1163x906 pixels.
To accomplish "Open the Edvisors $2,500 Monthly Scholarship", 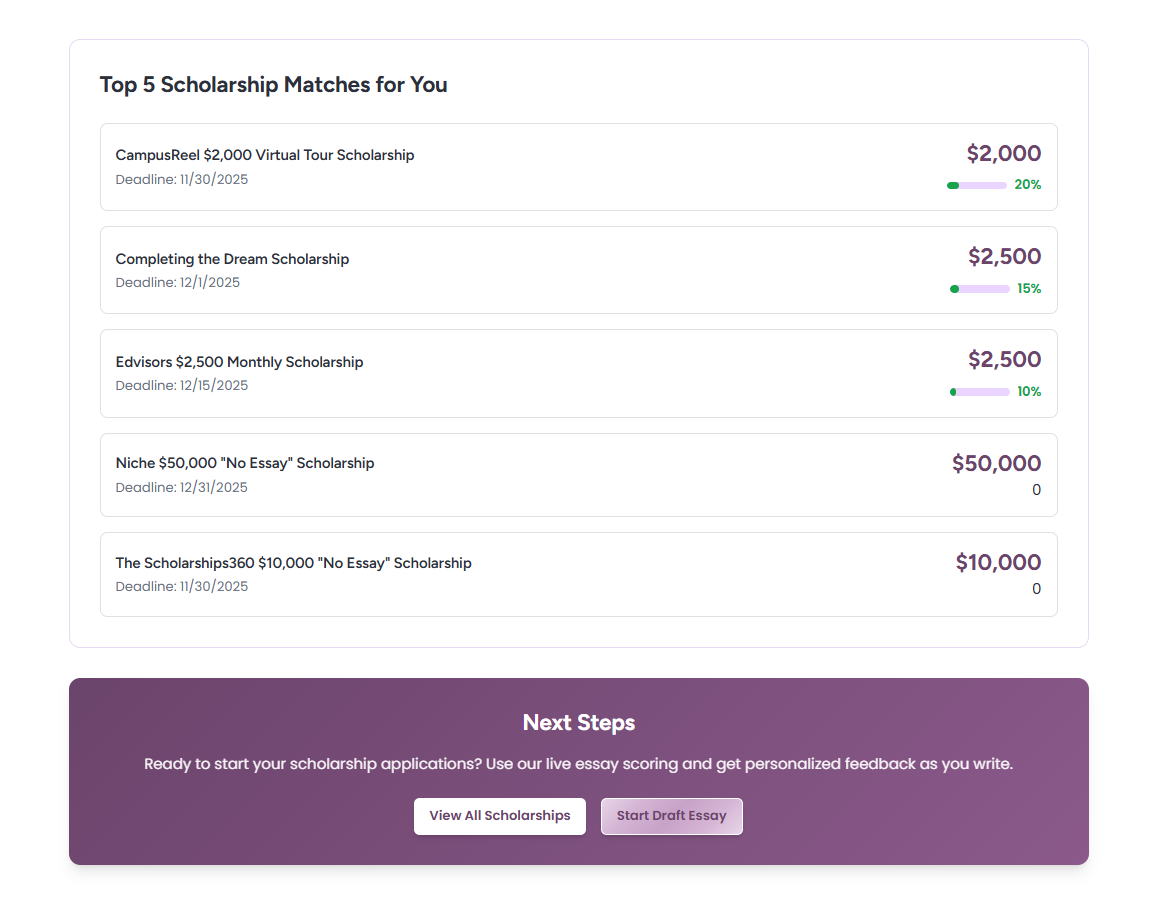I will (239, 362).
